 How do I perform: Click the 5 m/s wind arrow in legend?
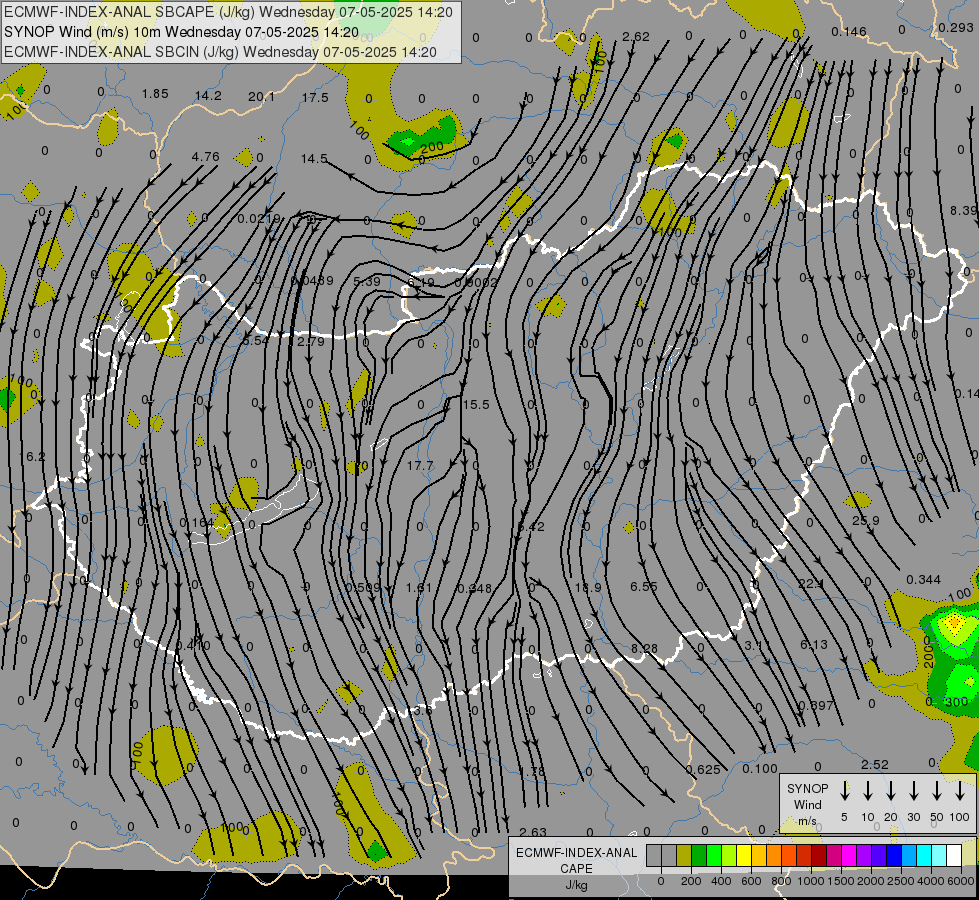click(845, 791)
